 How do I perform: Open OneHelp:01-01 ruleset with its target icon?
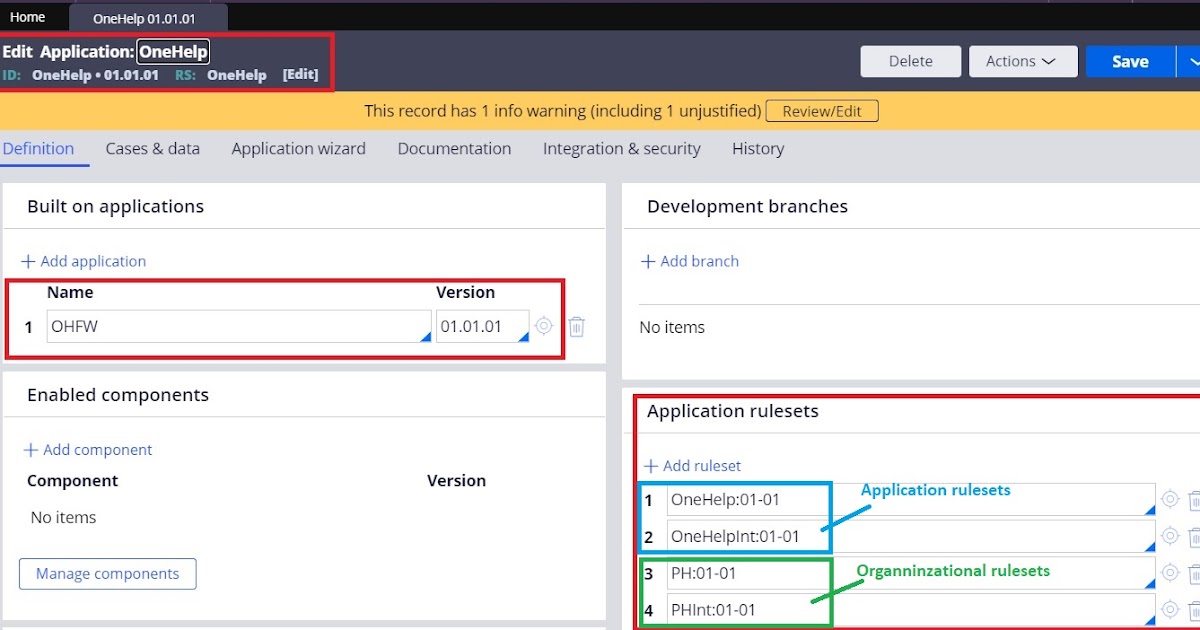(1170, 499)
